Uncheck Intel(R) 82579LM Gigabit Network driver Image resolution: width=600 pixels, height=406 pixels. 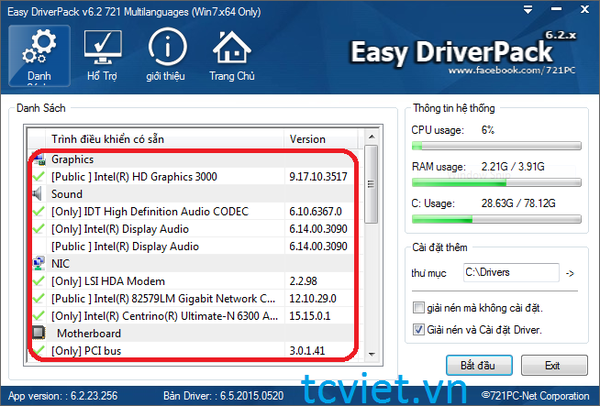(x=38, y=298)
